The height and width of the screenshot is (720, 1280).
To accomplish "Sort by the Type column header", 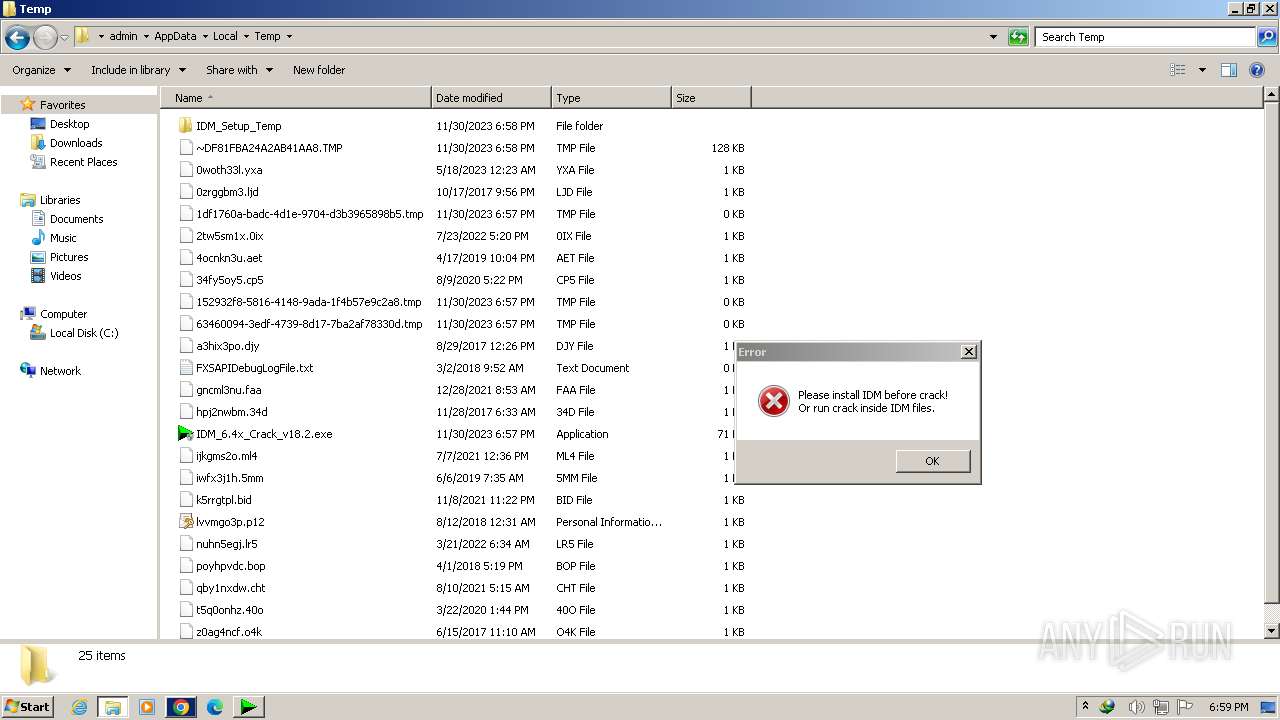I will (611, 98).
